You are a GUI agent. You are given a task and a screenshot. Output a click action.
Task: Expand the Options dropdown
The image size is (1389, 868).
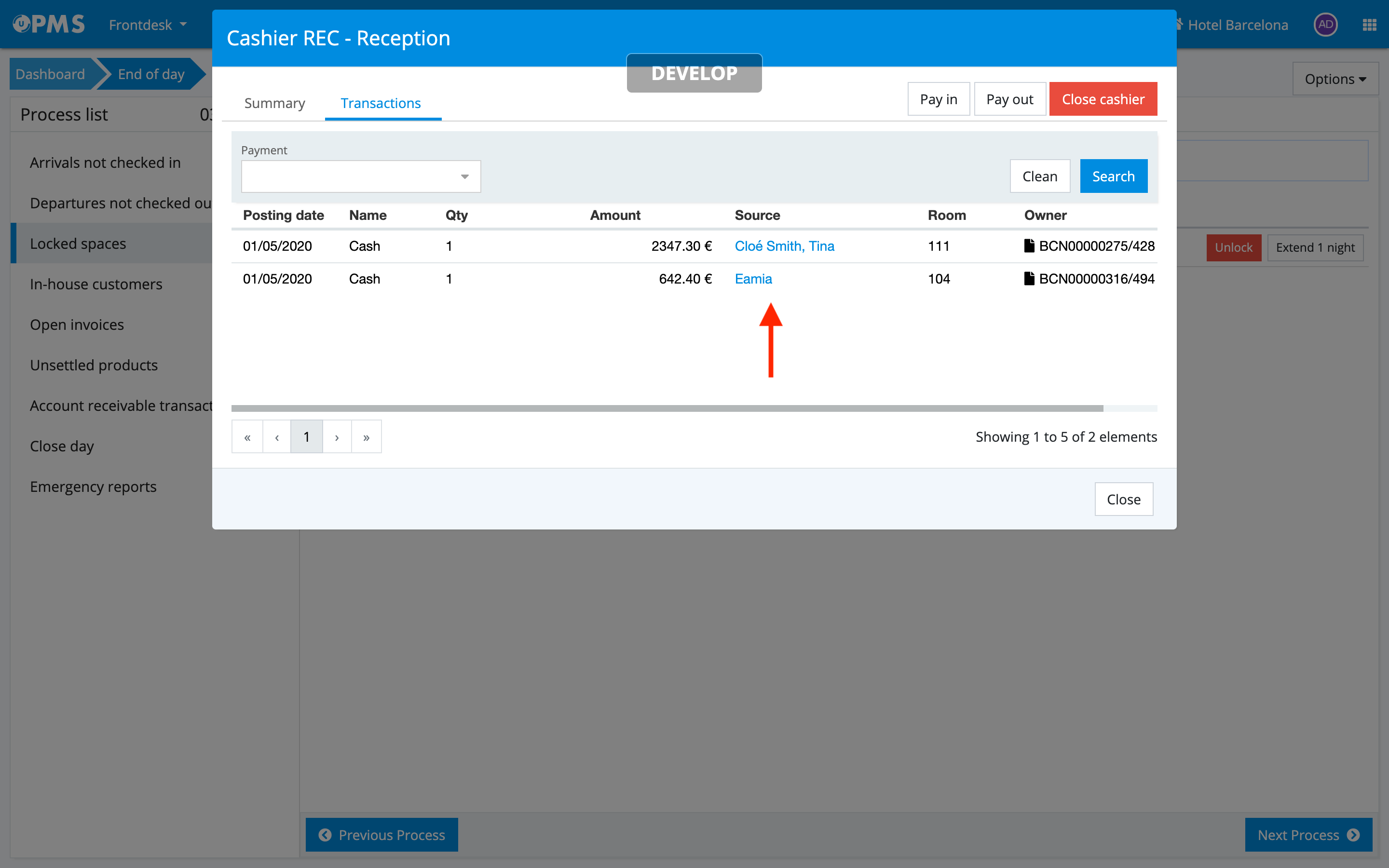click(1335, 79)
